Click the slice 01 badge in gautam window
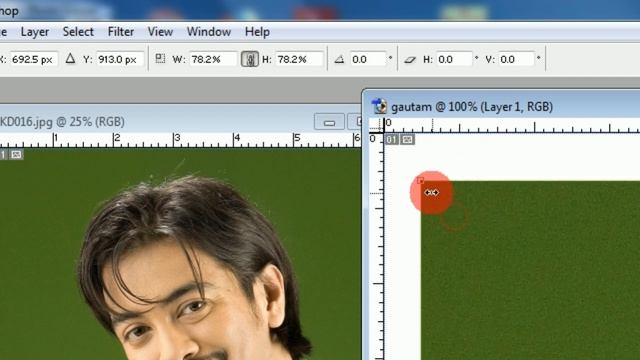This screenshot has height=360, width=640. 391,140
